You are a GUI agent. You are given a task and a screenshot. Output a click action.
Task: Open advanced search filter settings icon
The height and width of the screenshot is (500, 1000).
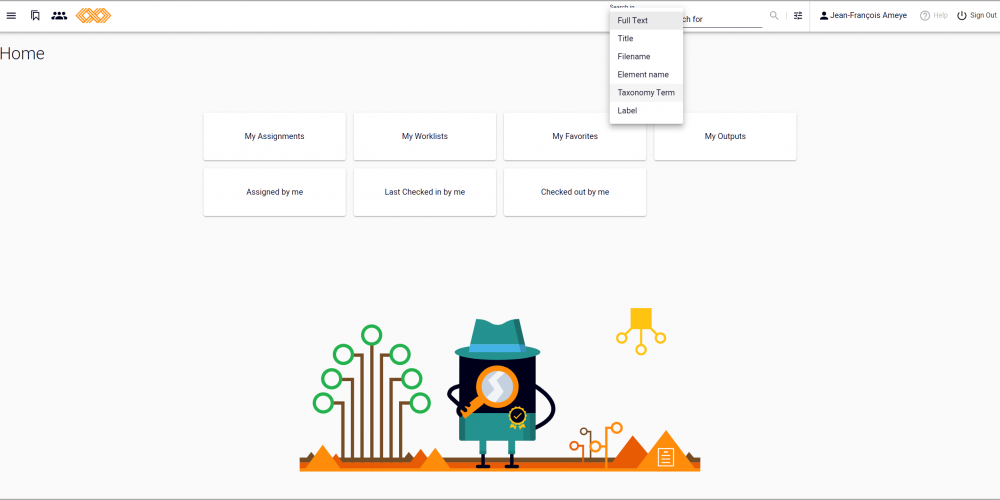[798, 16]
